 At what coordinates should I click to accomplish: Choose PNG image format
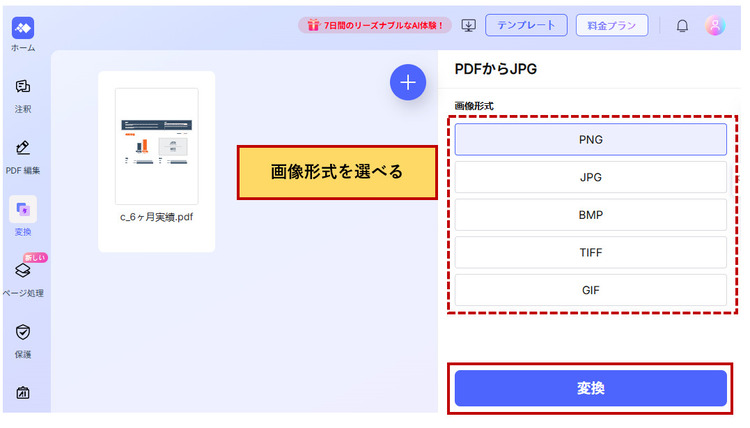(x=591, y=140)
